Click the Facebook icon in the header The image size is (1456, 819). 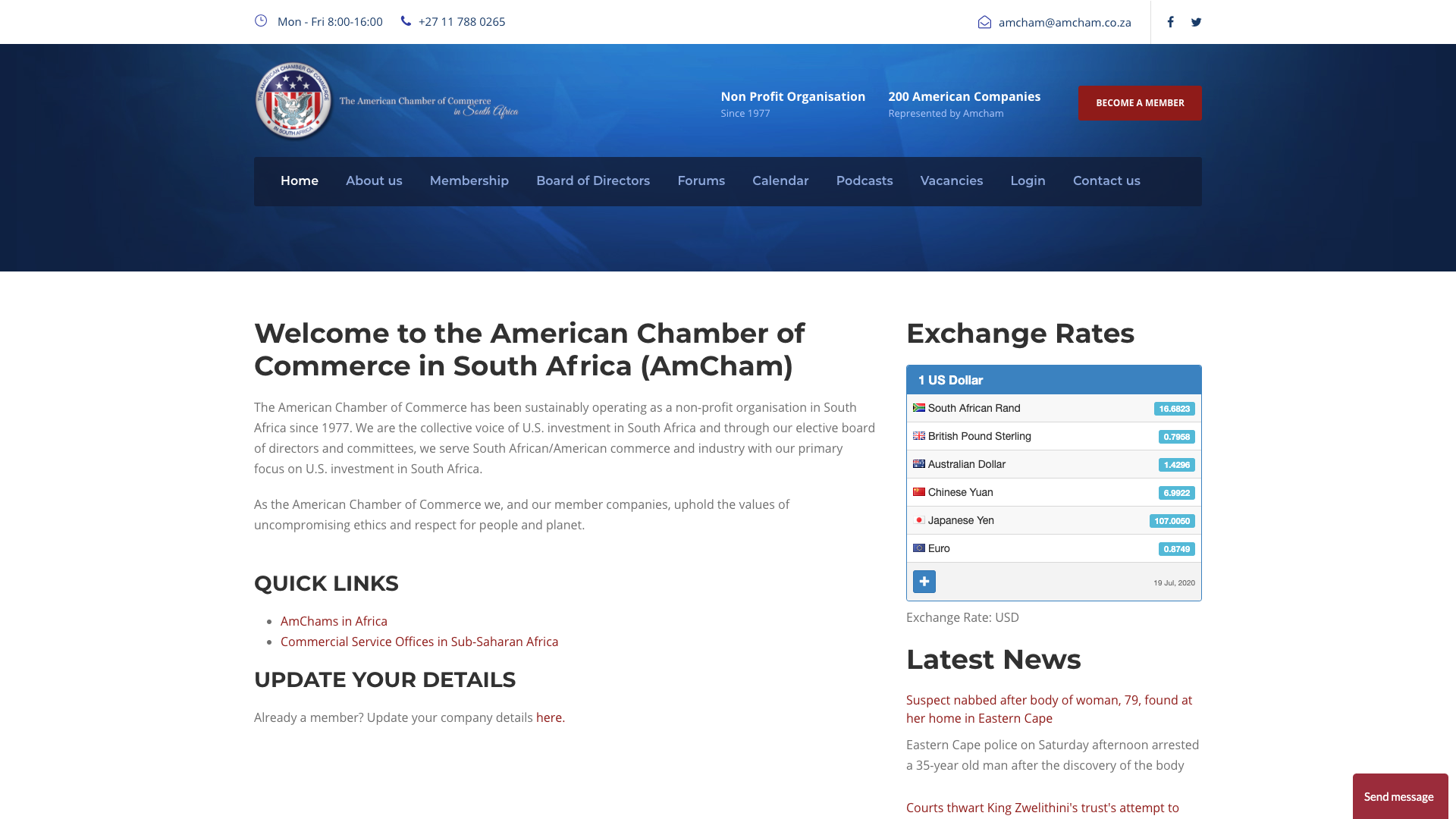pos(1170,22)
